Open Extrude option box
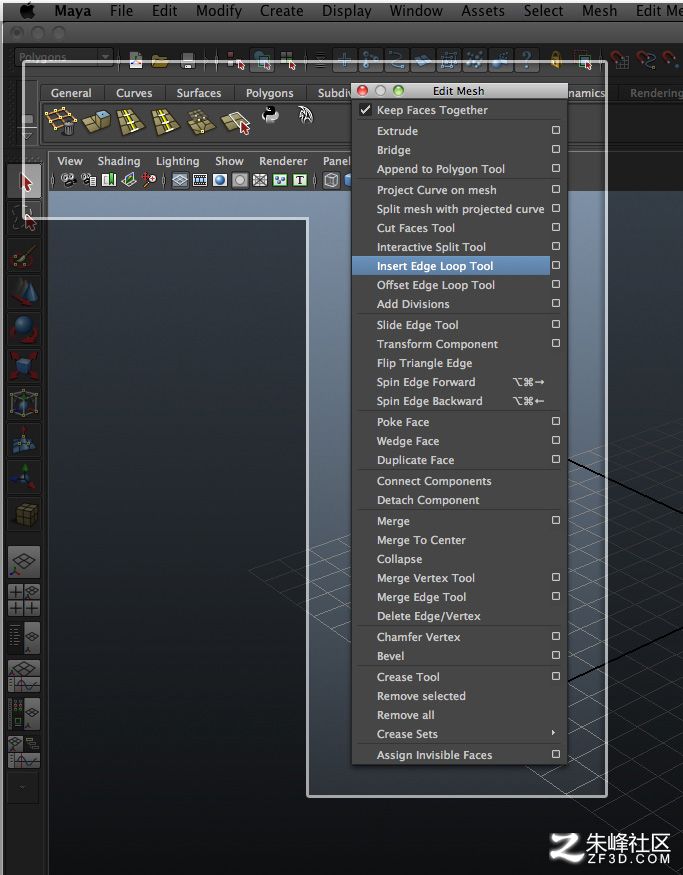Image resolution: width=683 pixels, height=875 pixels. pyautogui.click(x=556, y=130)
